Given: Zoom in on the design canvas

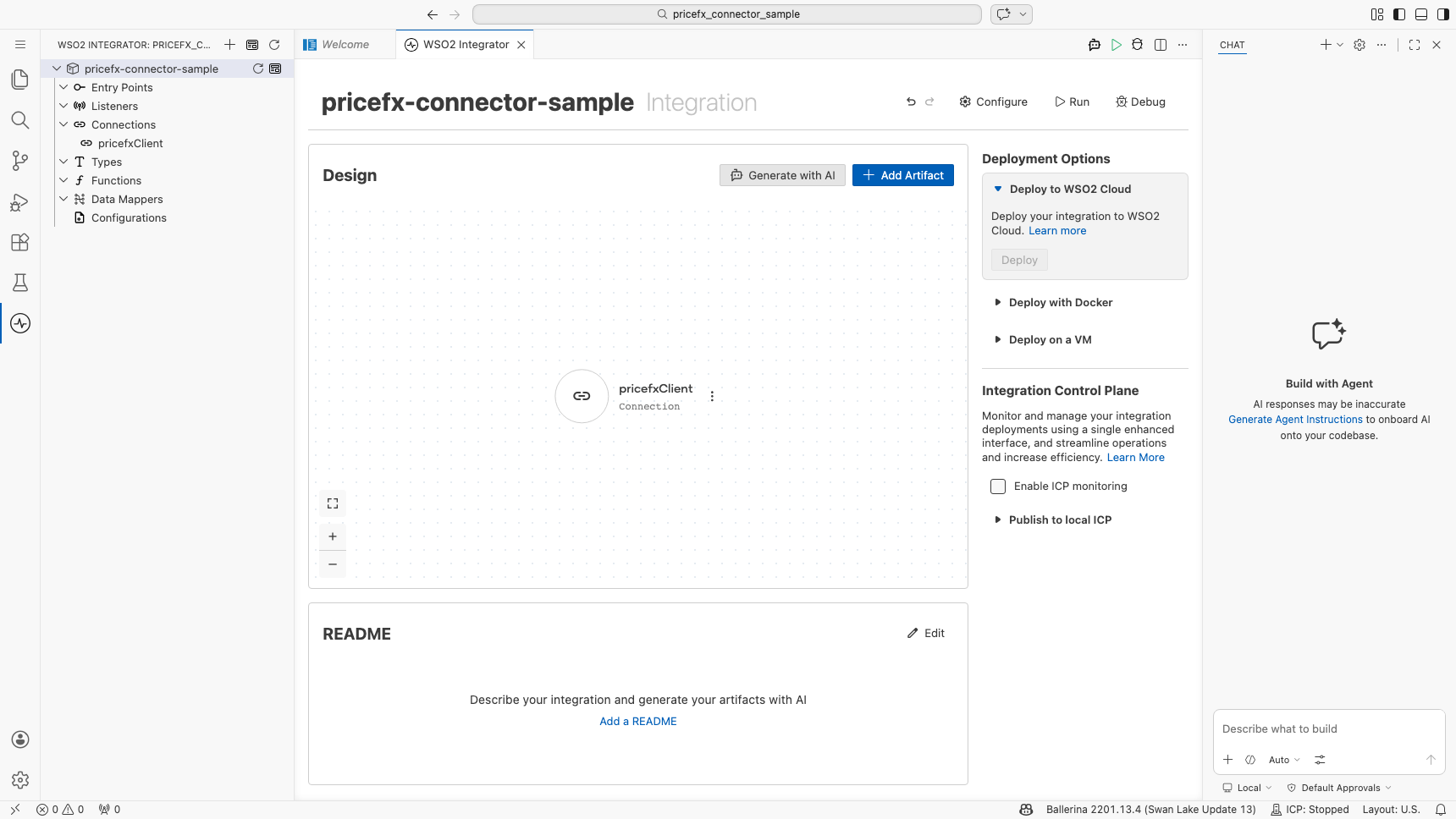Looking at the screenshot, I should 333,536.
